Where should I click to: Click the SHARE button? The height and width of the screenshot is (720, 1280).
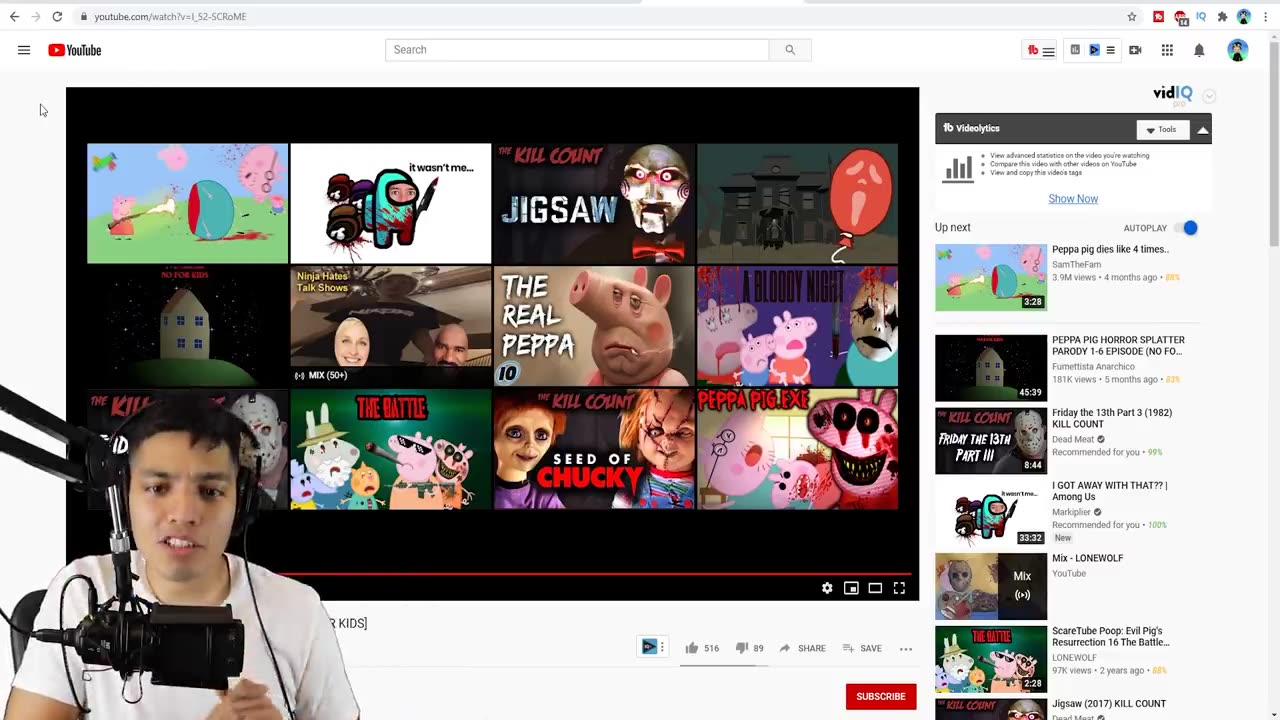tap(802, 648)
